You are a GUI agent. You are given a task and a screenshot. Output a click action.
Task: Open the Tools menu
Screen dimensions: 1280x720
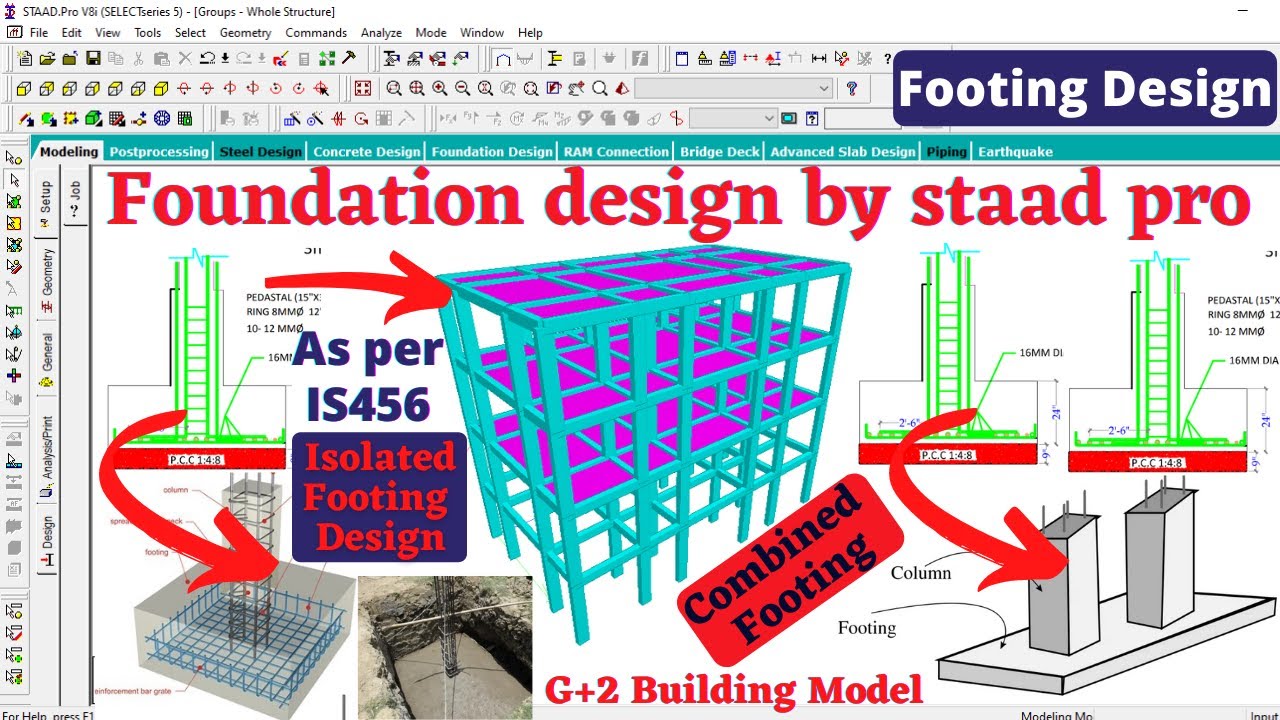147,32
